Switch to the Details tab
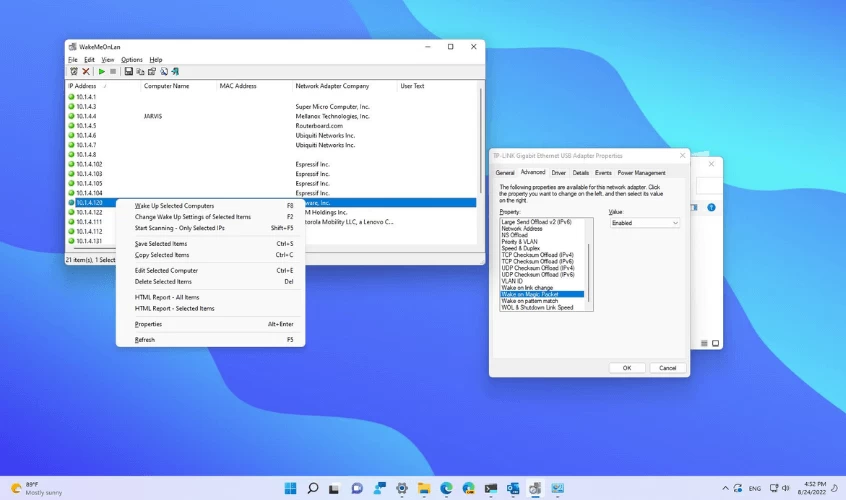Viewport: 846px width, 500px height. click(581, 173)
